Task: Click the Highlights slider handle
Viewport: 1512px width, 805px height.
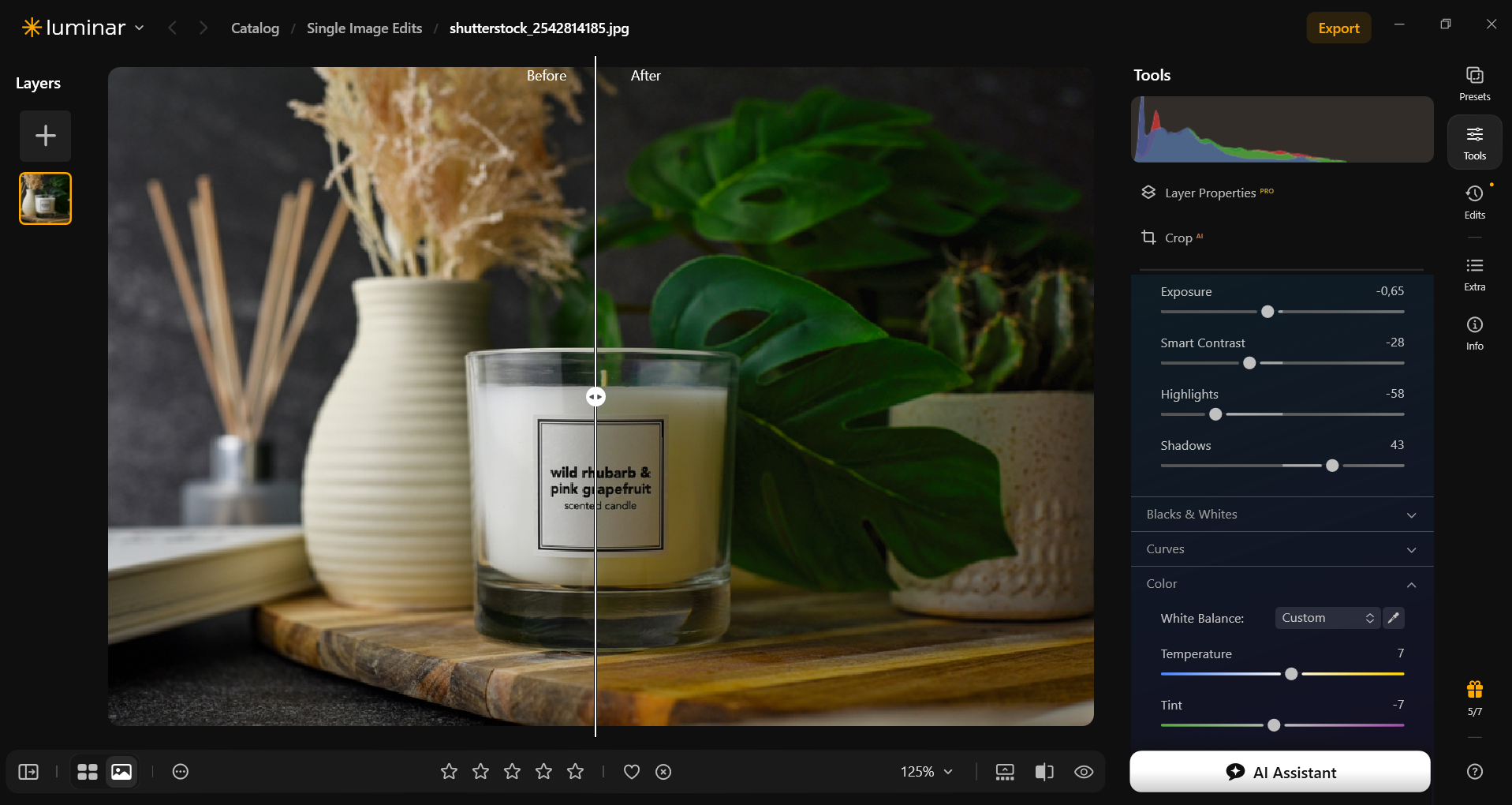Action: coord(1215,414)
